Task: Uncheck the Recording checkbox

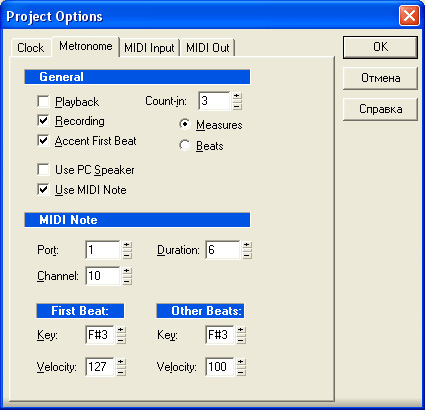Action: pos(43,121)
